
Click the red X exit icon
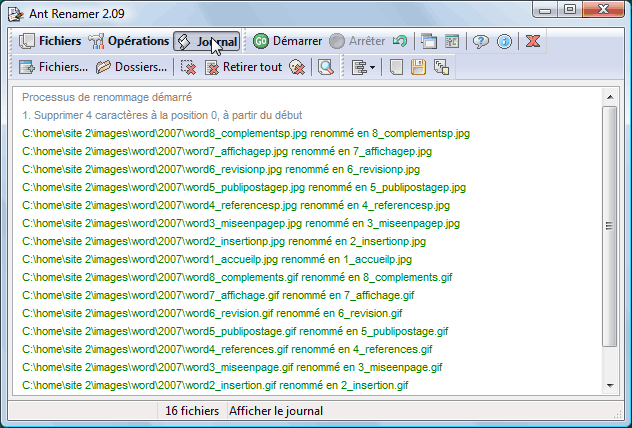pyautogui.click(x=534, y=41)
